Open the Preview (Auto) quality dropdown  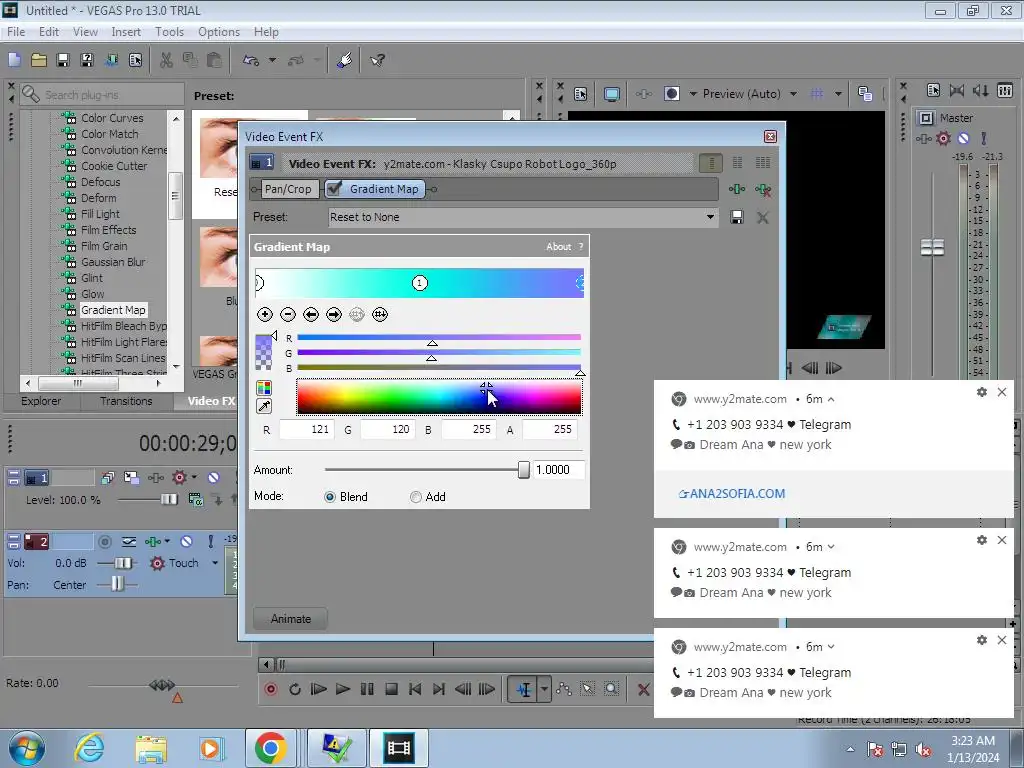tap(793, 94)
